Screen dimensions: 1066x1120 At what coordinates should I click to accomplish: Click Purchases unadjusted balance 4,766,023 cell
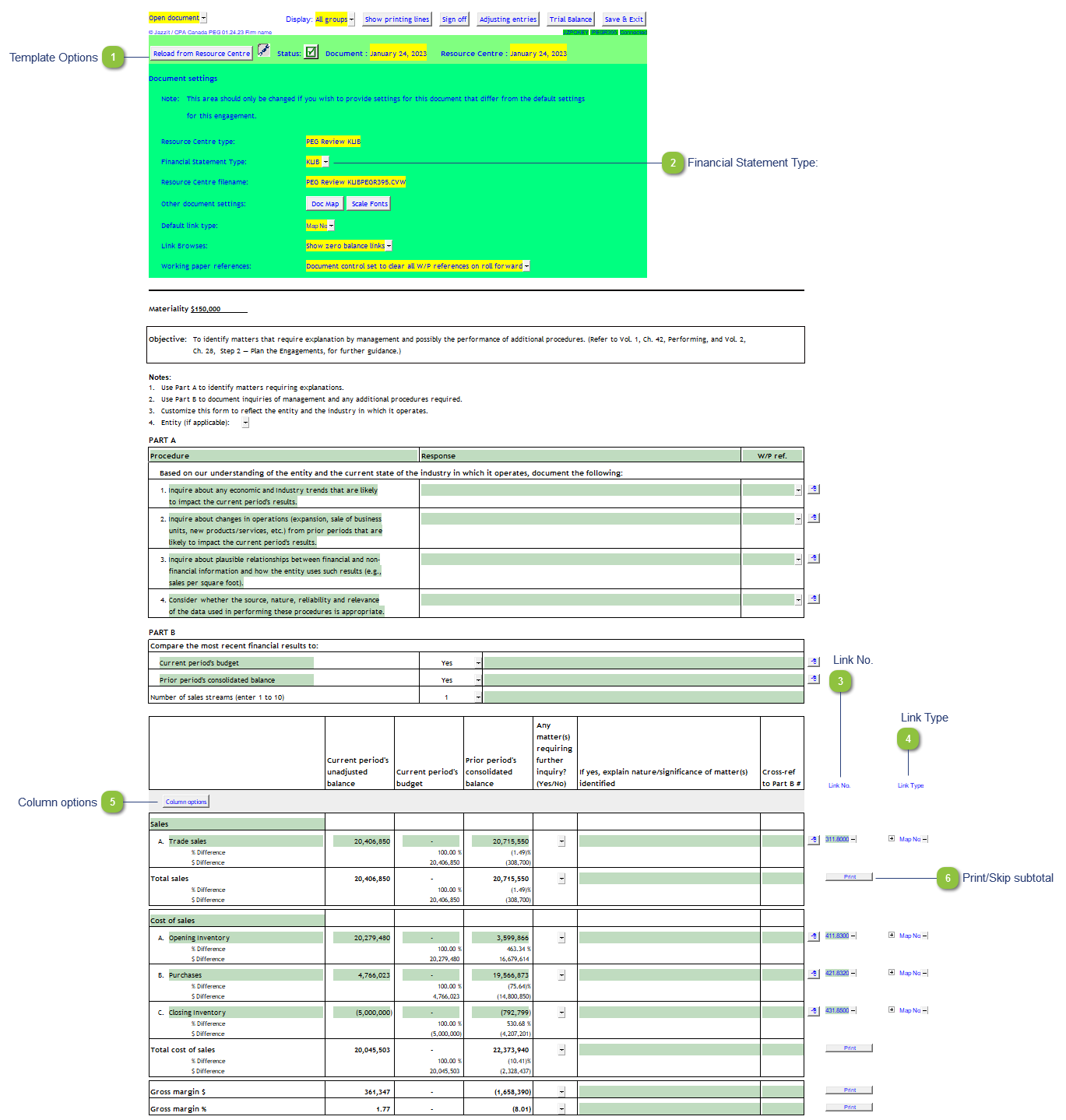(362, 975)
